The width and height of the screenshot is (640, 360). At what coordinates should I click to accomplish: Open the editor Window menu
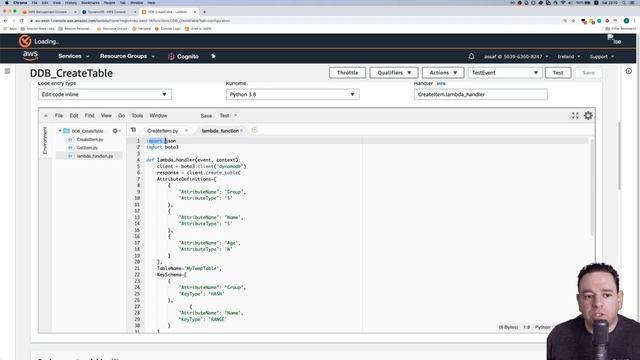[158, 116]
